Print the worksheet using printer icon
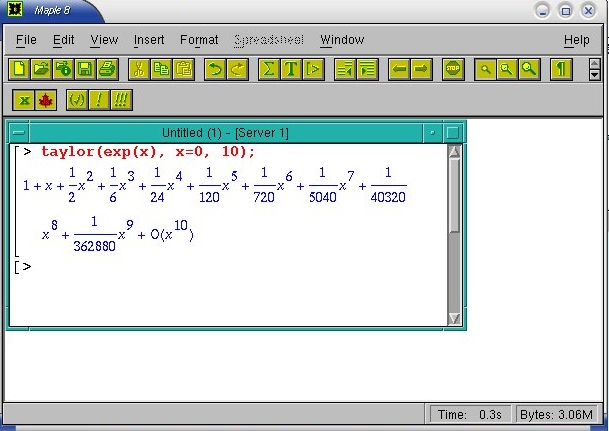The width and height of the screenshot is (609, 431). [107, 69]
